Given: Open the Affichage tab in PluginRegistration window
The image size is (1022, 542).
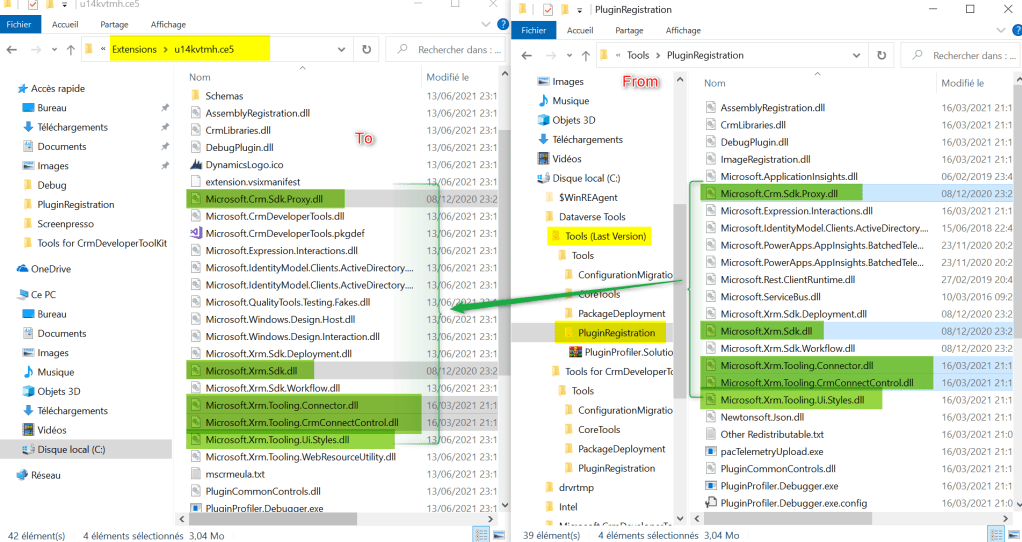Looking at the screenshot, I should pyautogui.click(x=683, y=31).
